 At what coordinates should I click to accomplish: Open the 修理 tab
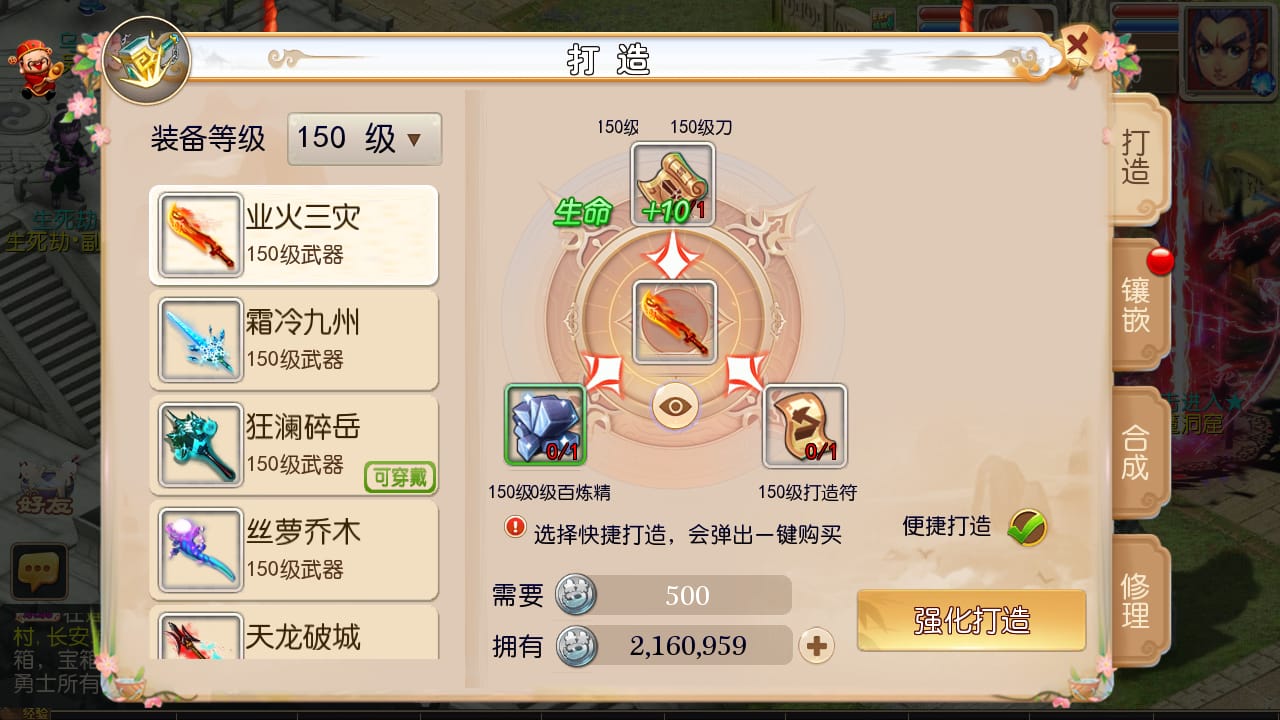coord(1137,600)
